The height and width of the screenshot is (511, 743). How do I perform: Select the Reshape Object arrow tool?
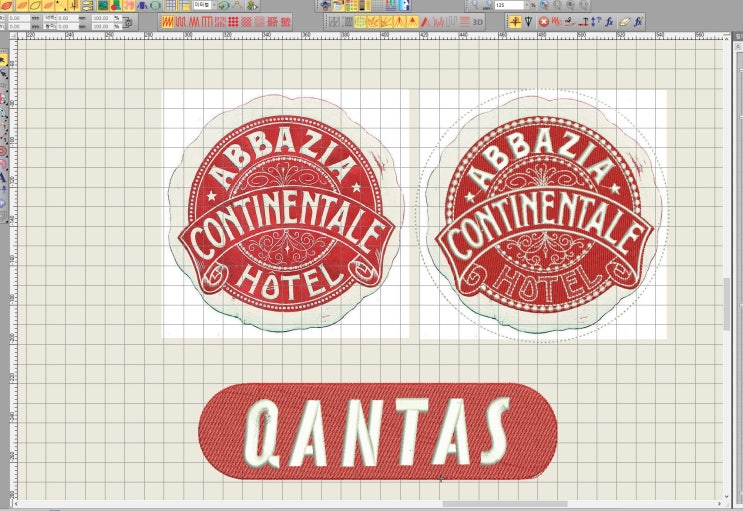(4, 73)
